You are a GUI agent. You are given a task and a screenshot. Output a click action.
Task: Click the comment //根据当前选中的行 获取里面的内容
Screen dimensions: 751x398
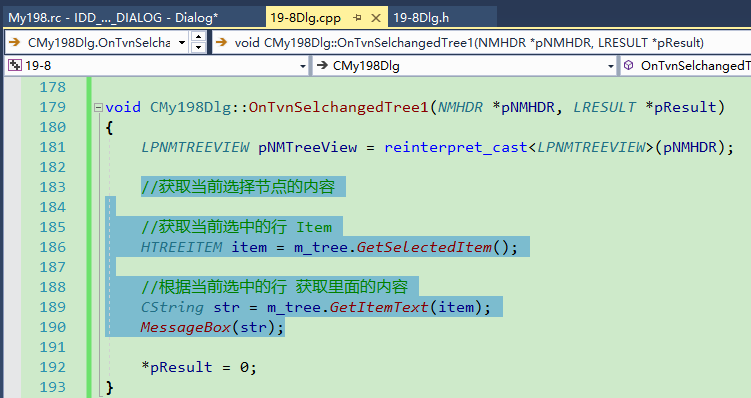coord(274,287)
